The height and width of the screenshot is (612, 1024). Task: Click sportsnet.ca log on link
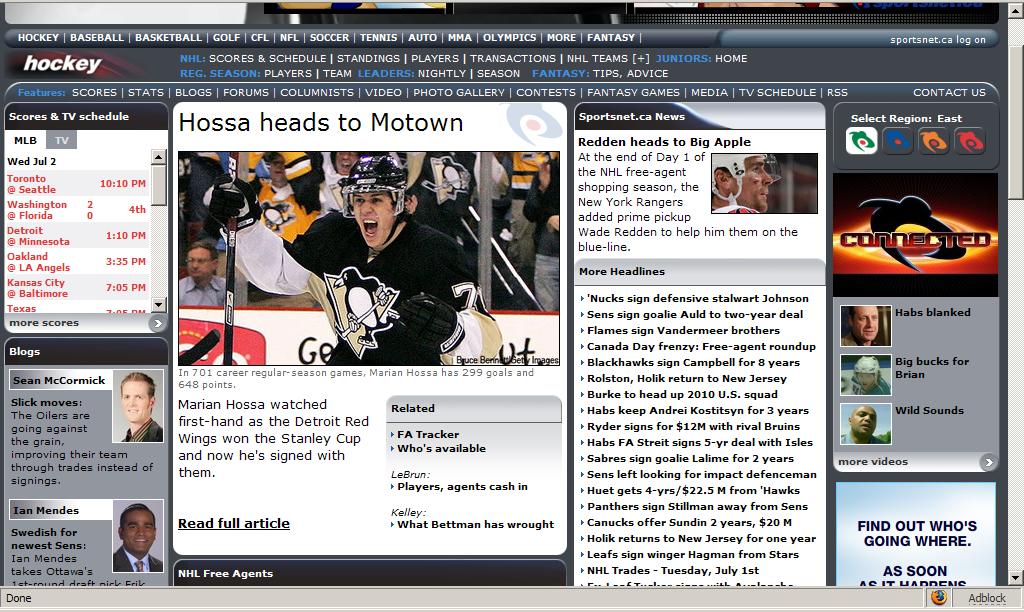point(938,40)
